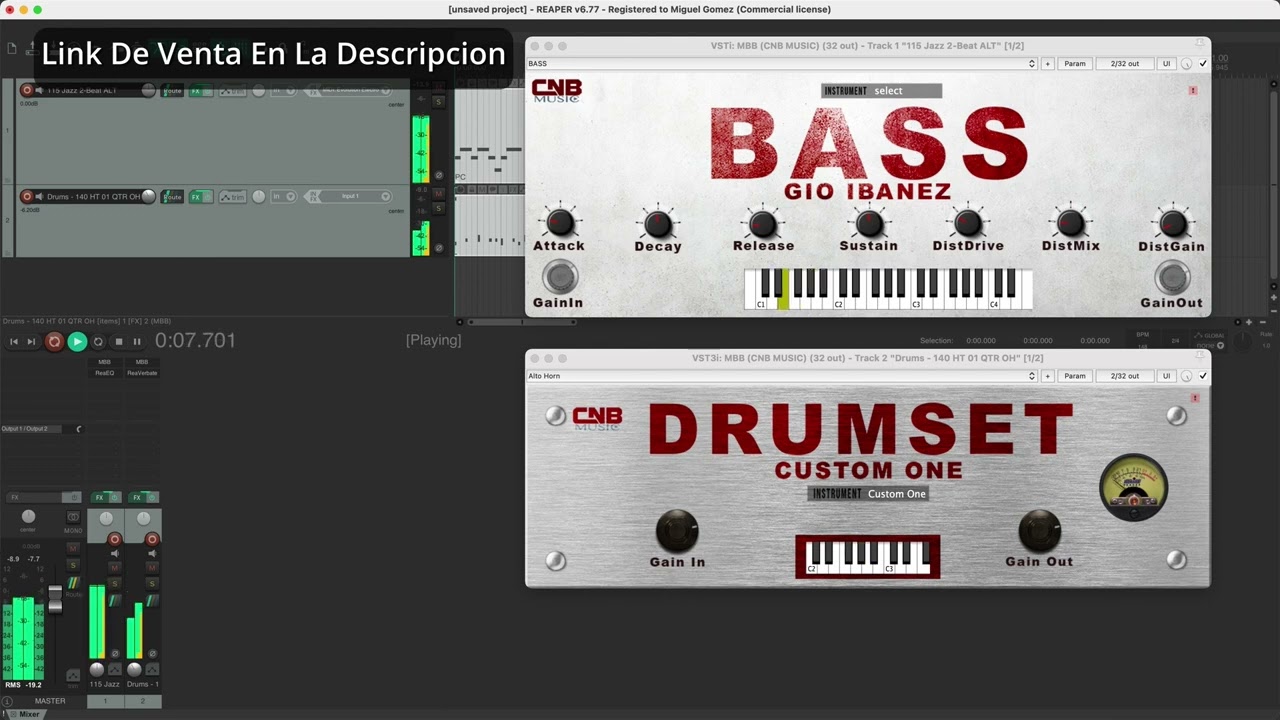Open ReaVerbate in Drums mixer strip
The height and width of the screenshot is (720, 1280).
tap(142, 373)
